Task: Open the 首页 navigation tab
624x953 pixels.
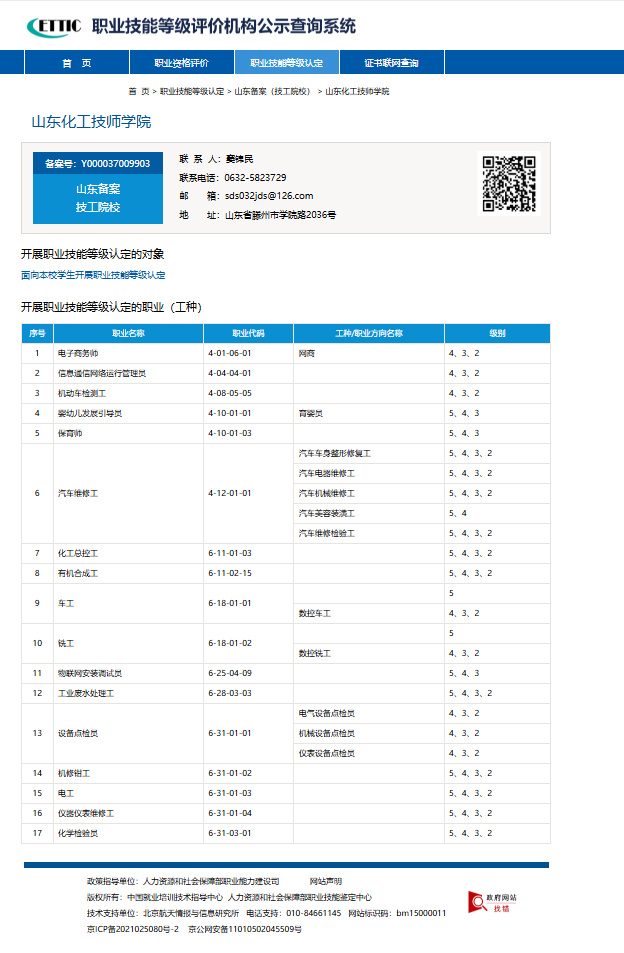Action: (76, 63)
